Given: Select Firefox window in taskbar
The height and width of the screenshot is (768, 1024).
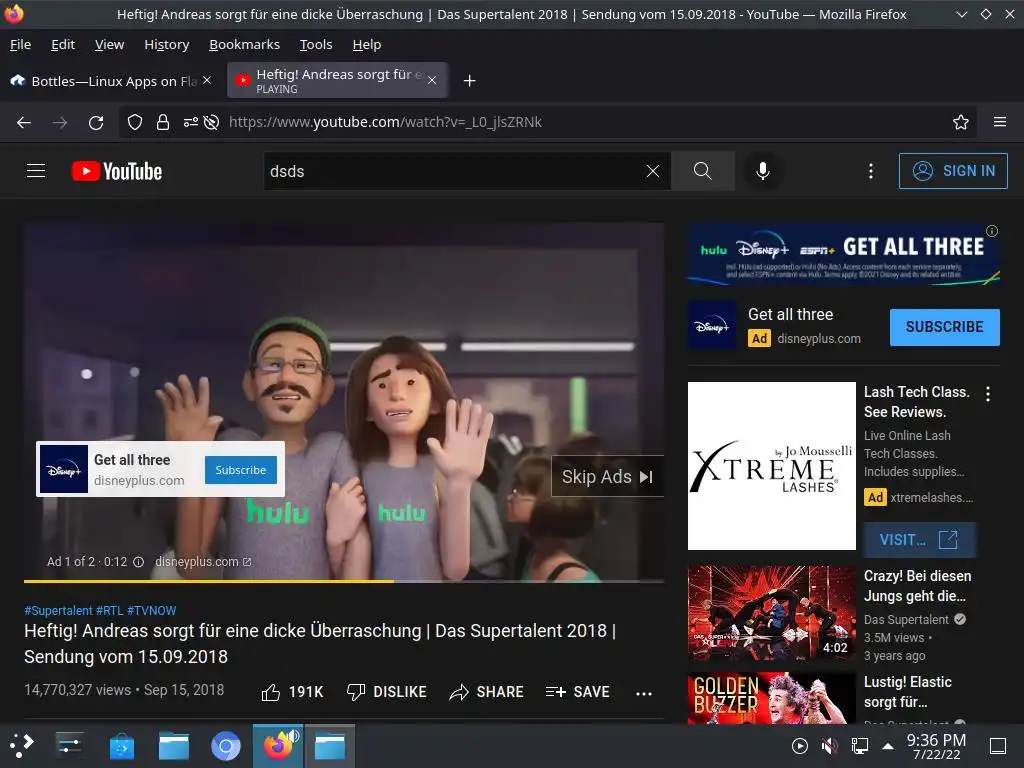Looking at the screenshot, I should point(278,746).
